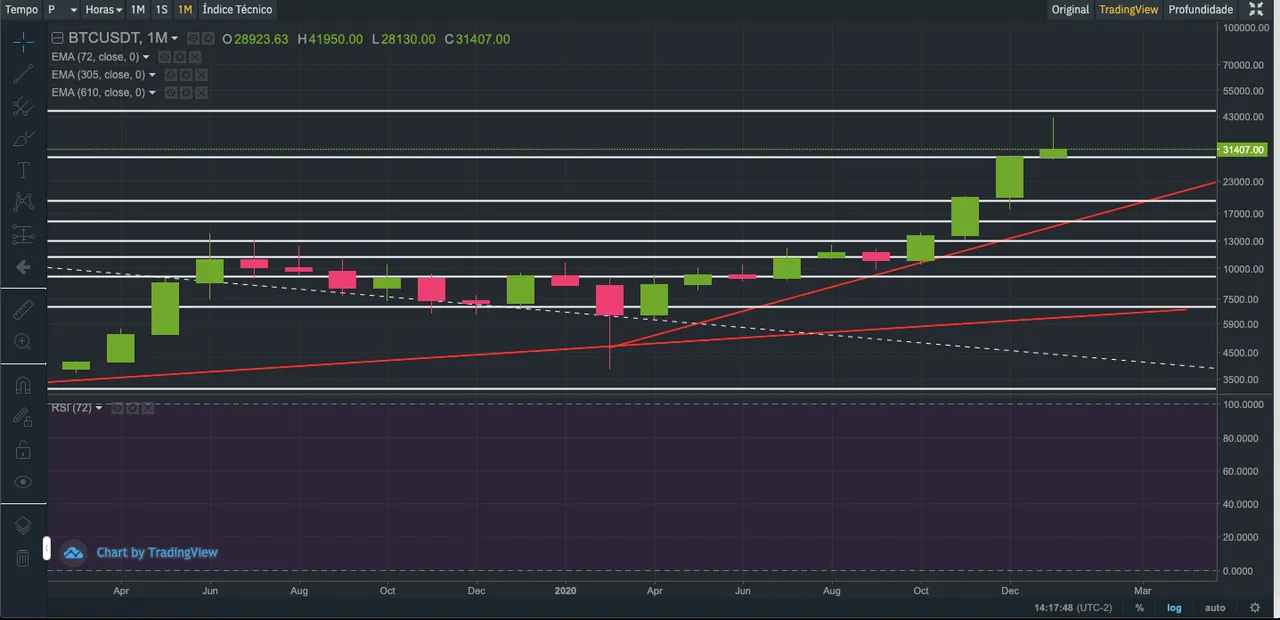Select the 1S interval
The image size is (1280, 620).
[162, 9]
